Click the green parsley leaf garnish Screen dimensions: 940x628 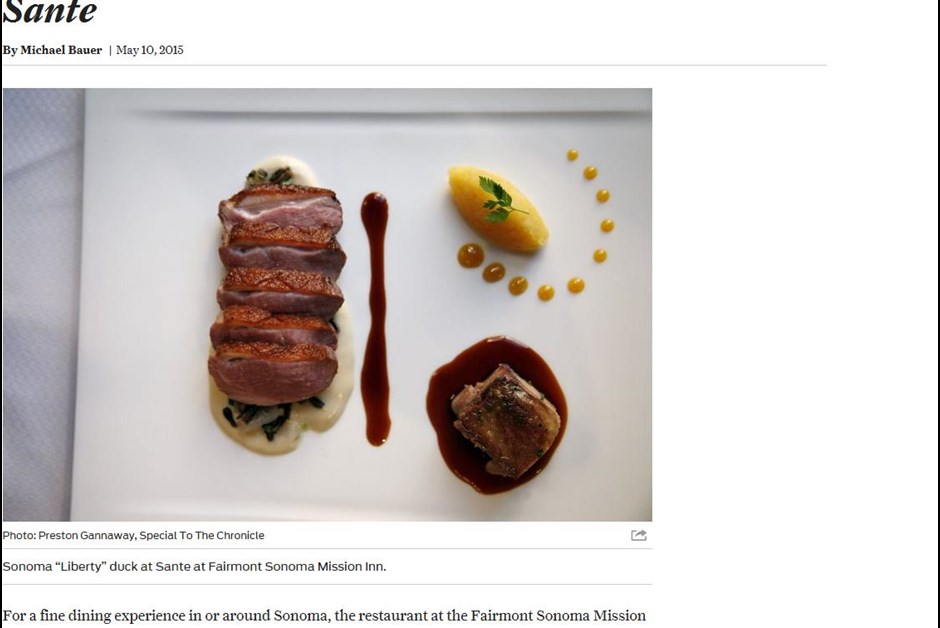(x=499, y=199)
